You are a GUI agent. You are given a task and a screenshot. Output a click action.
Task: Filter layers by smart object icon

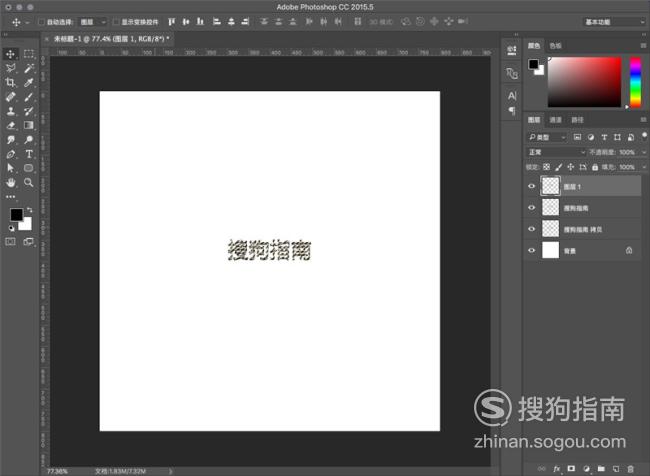pyautogui.click(x=631, y=137)
